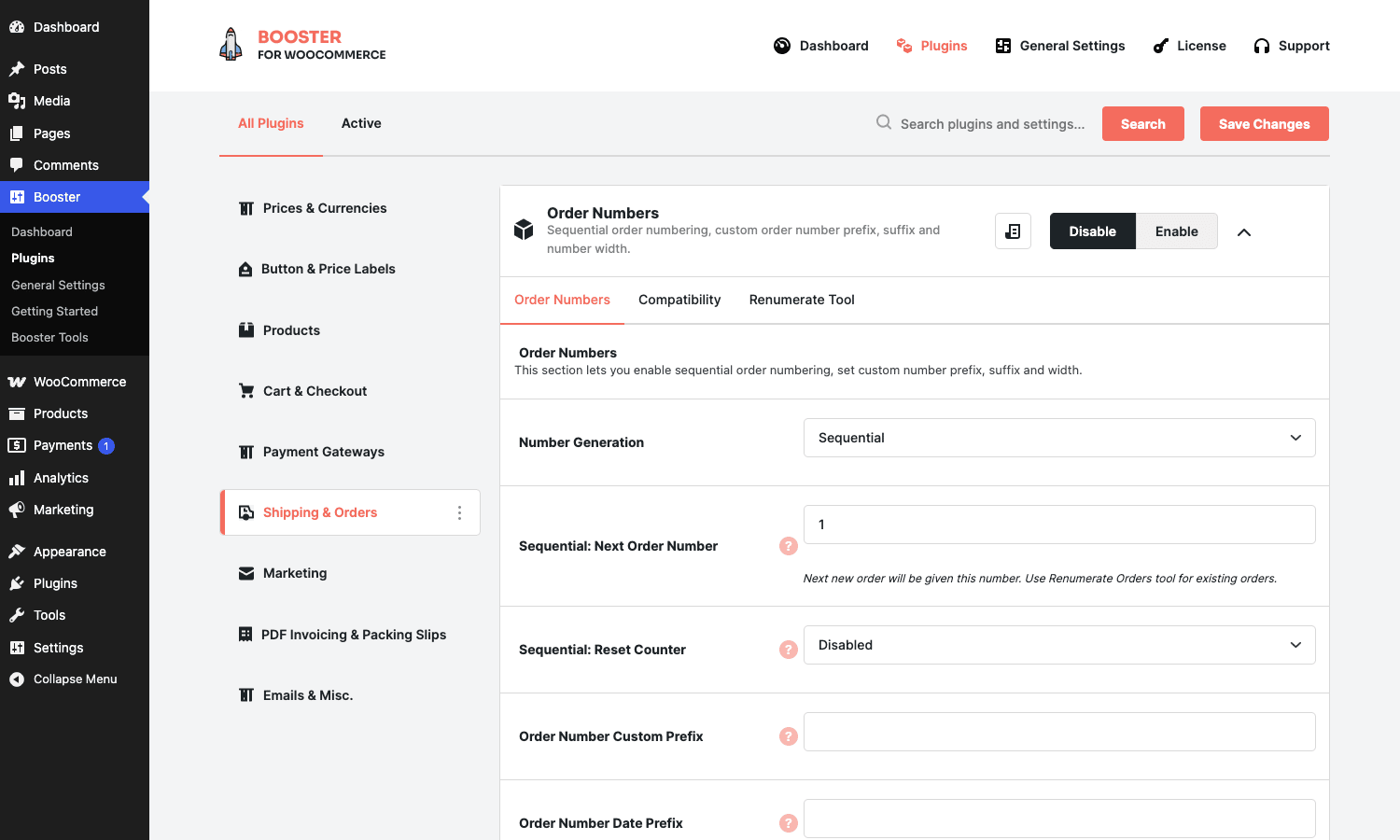1400x840 pixels.
Task: Open Marketing plugin category
Action: click(350, 573)
